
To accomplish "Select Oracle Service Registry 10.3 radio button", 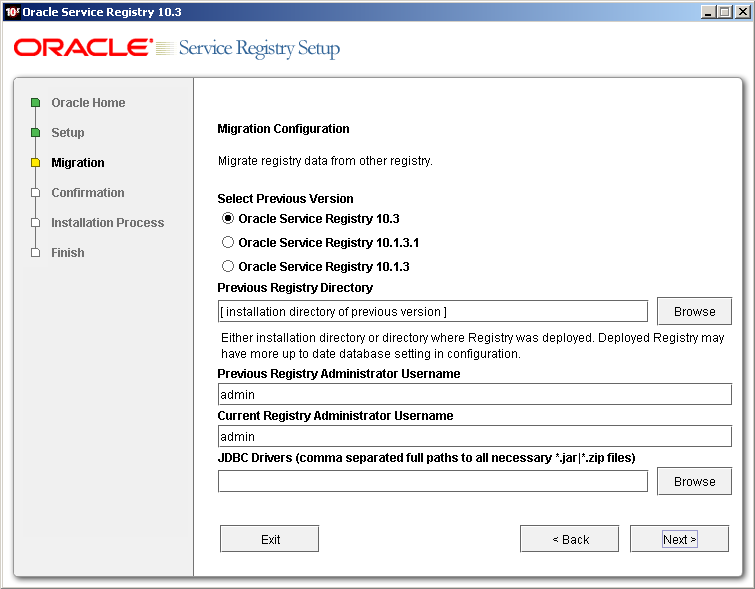I will [x=228, y=219].
